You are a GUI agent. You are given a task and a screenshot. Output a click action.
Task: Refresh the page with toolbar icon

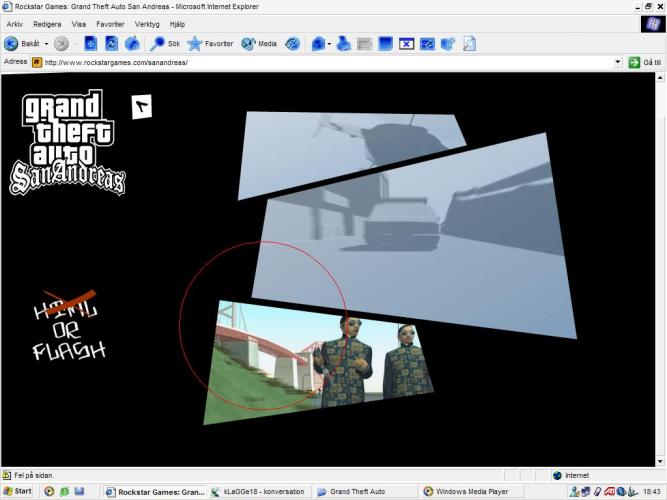[x=111, y=44]
